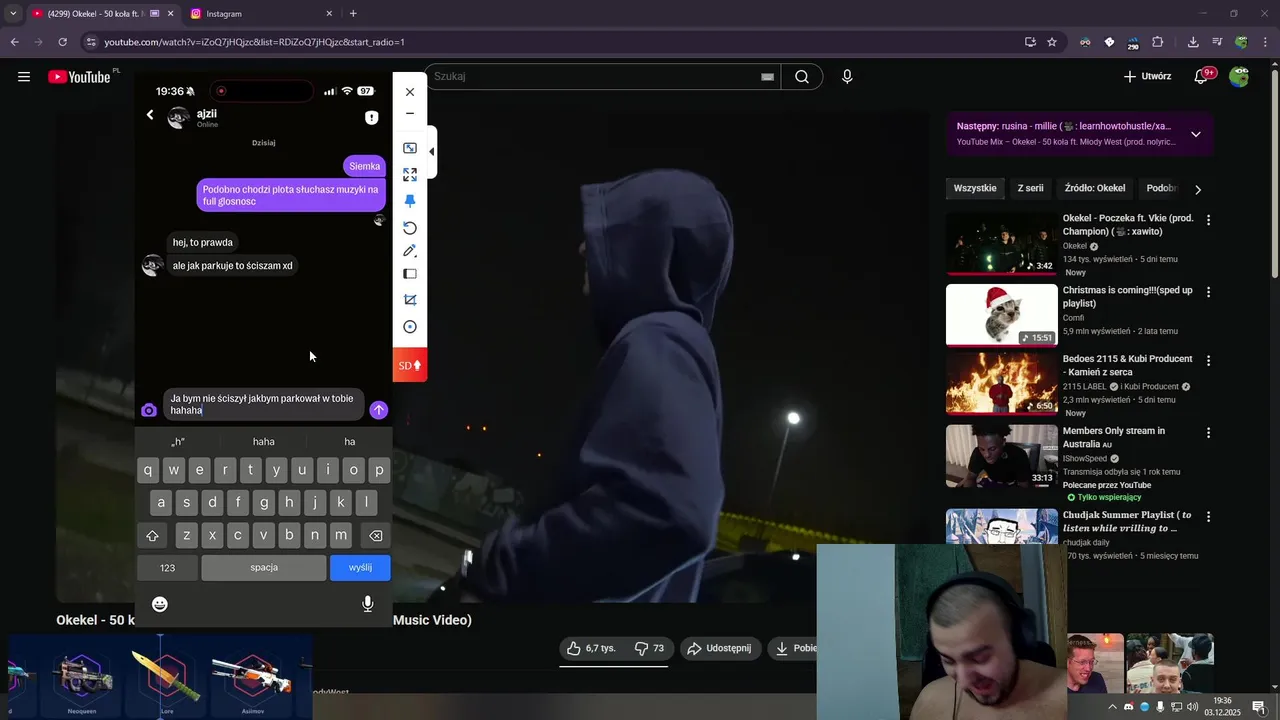Open options for Kamień z serca video
This screenshot has height=720, width=1280.
click(1208, 360)
